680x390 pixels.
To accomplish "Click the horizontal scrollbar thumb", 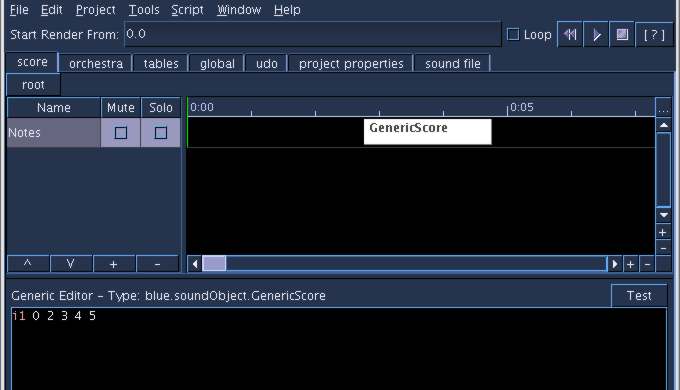I will click(x=214, y=264).
